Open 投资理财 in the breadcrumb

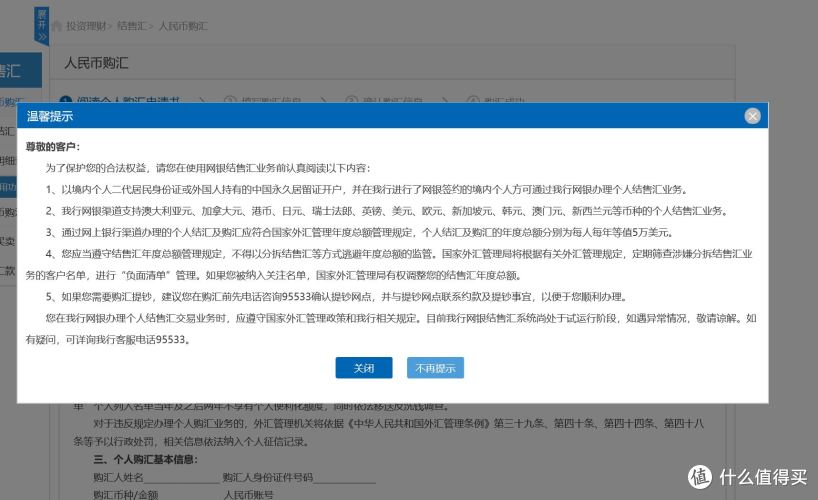[86, 25]
